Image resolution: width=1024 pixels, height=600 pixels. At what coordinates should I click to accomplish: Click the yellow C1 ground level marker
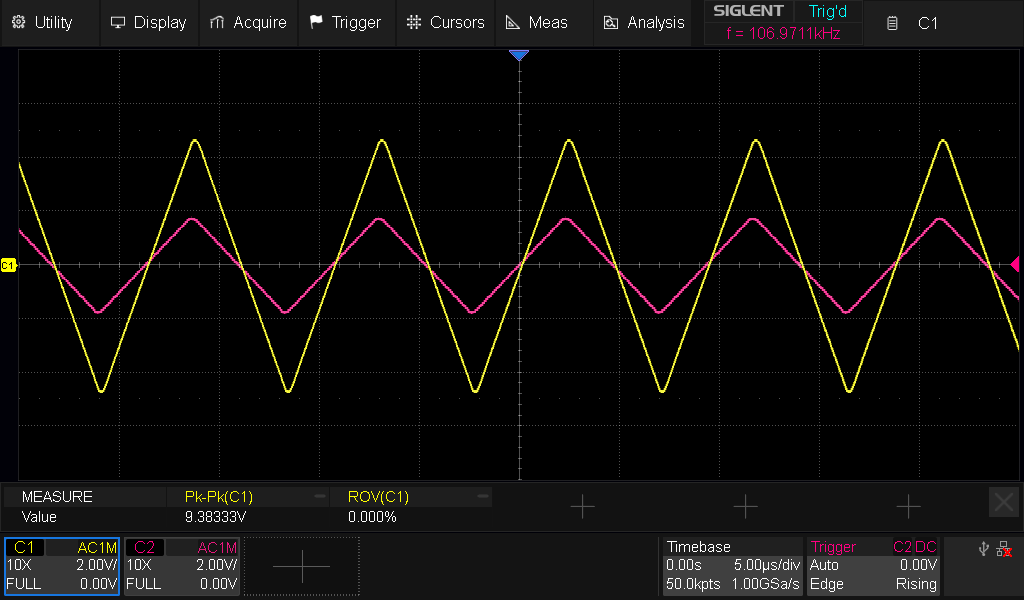point(8,265)
